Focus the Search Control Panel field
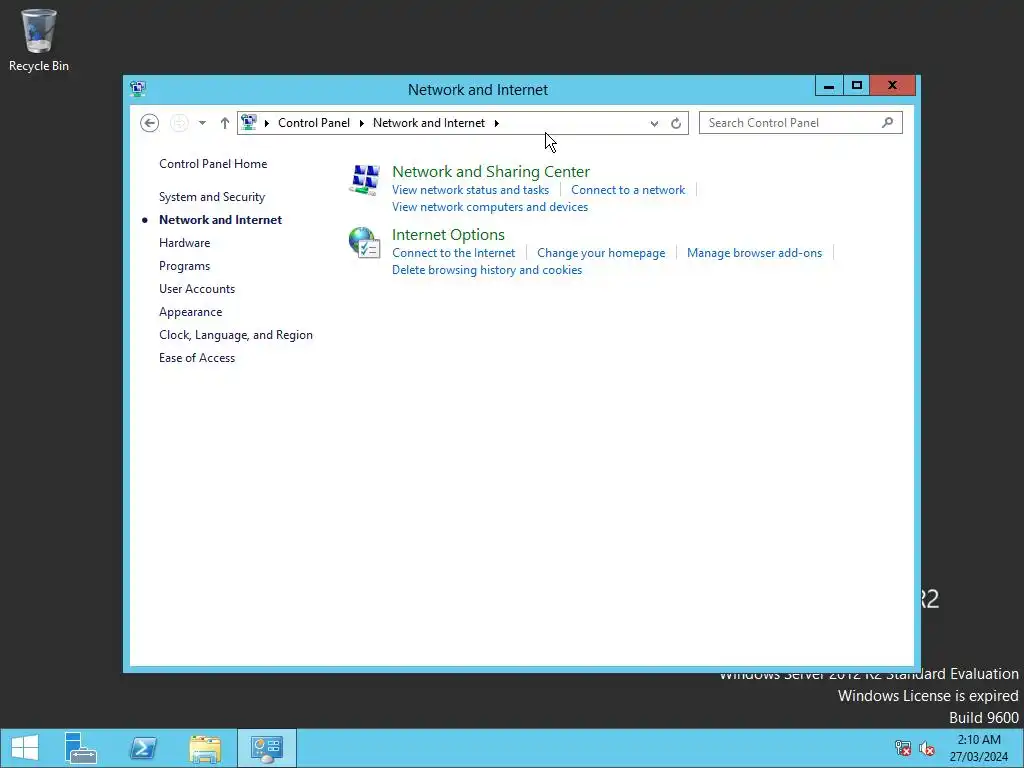This screenshot has width=1024, height=768. tap(801, 123)
